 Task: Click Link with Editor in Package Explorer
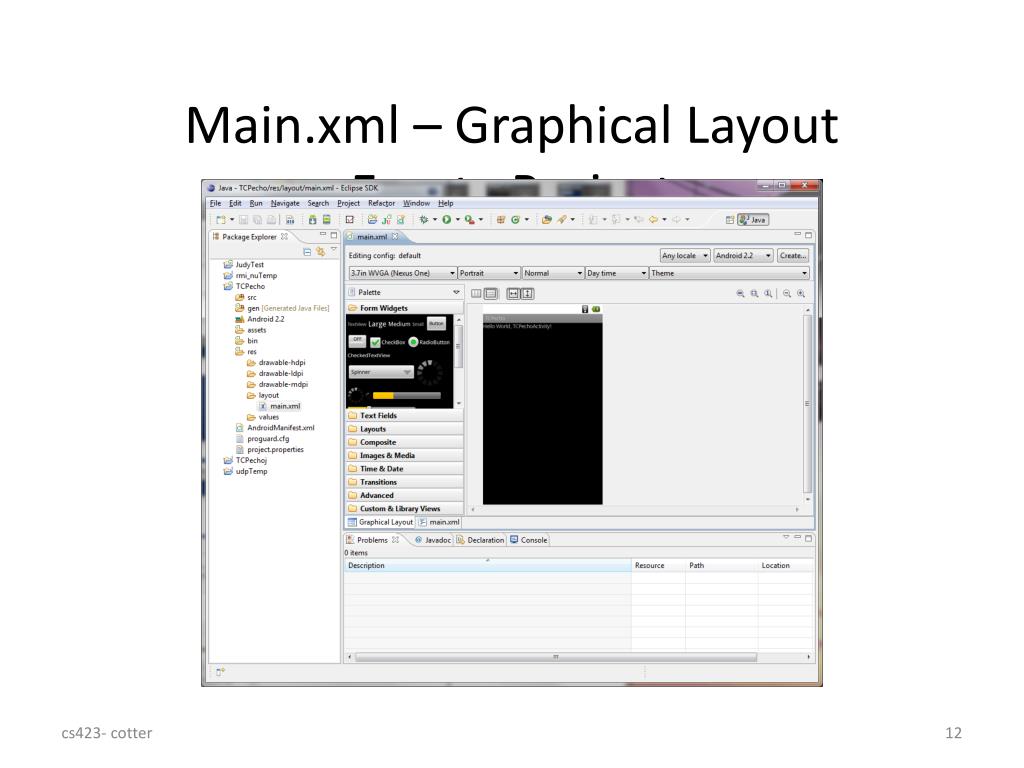click(320, 251)
